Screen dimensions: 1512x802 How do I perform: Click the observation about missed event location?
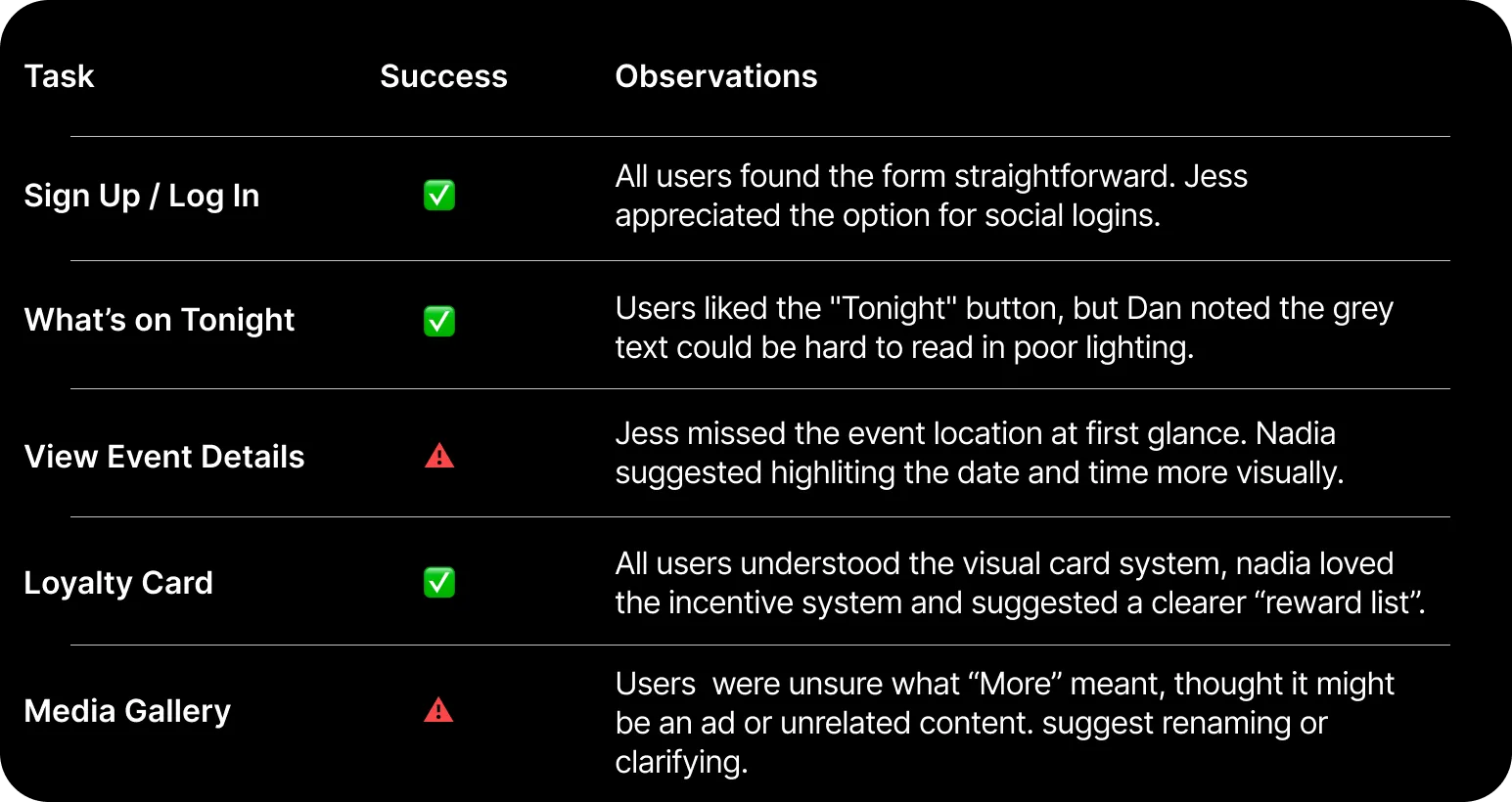click(979, 453)
